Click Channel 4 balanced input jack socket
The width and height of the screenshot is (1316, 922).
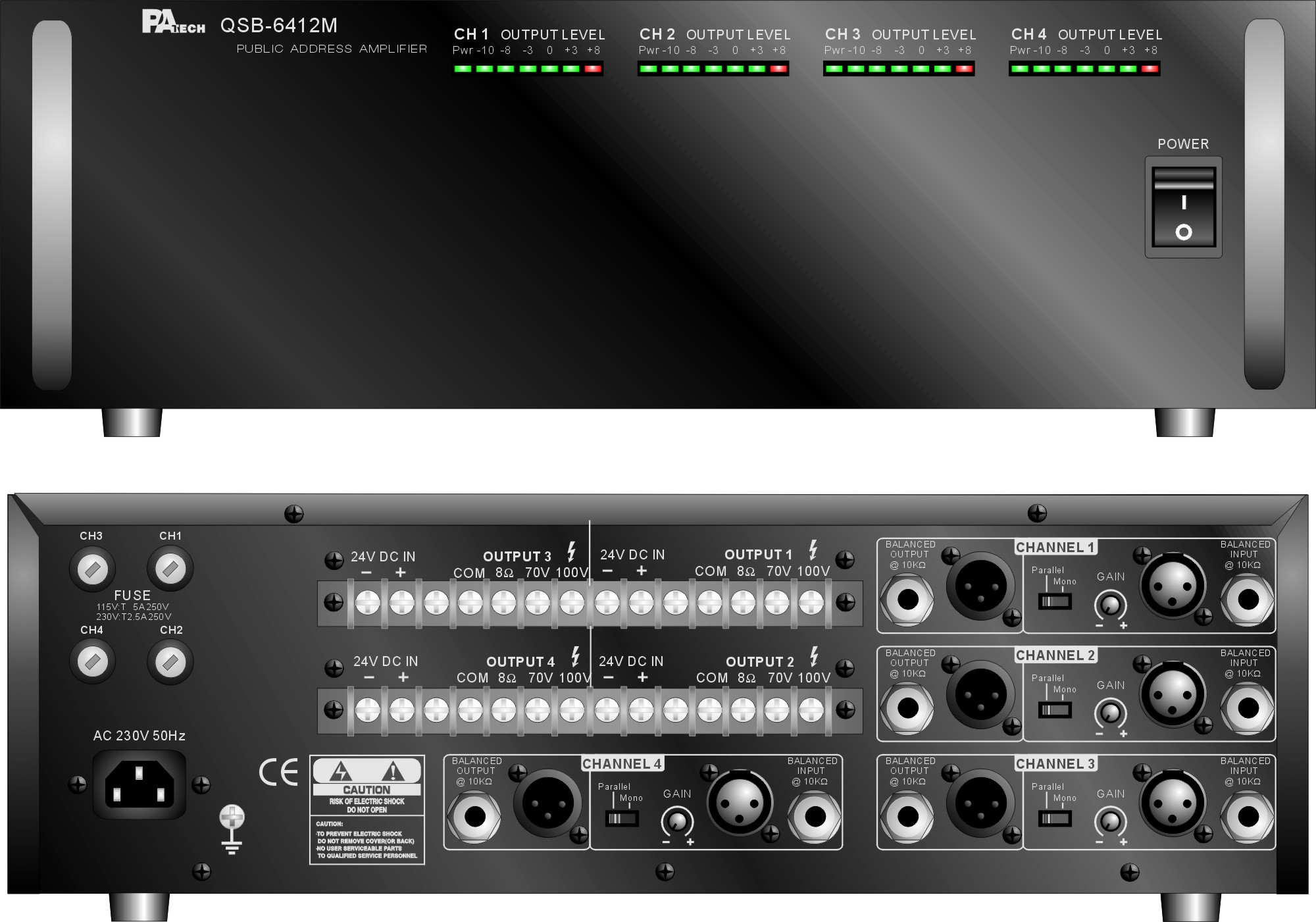click(815, 817)
